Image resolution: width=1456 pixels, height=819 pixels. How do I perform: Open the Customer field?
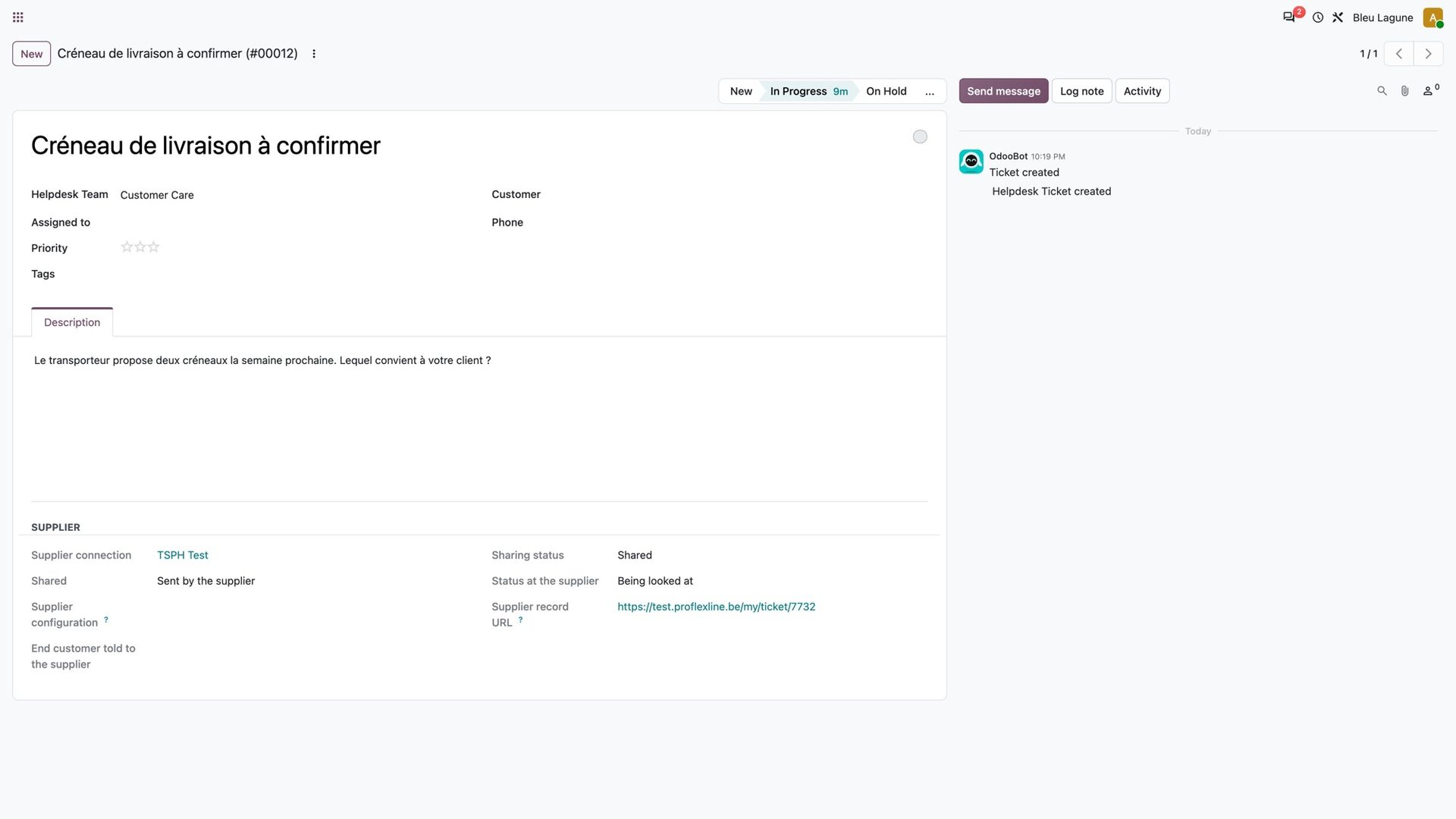[x=754, y=195]
